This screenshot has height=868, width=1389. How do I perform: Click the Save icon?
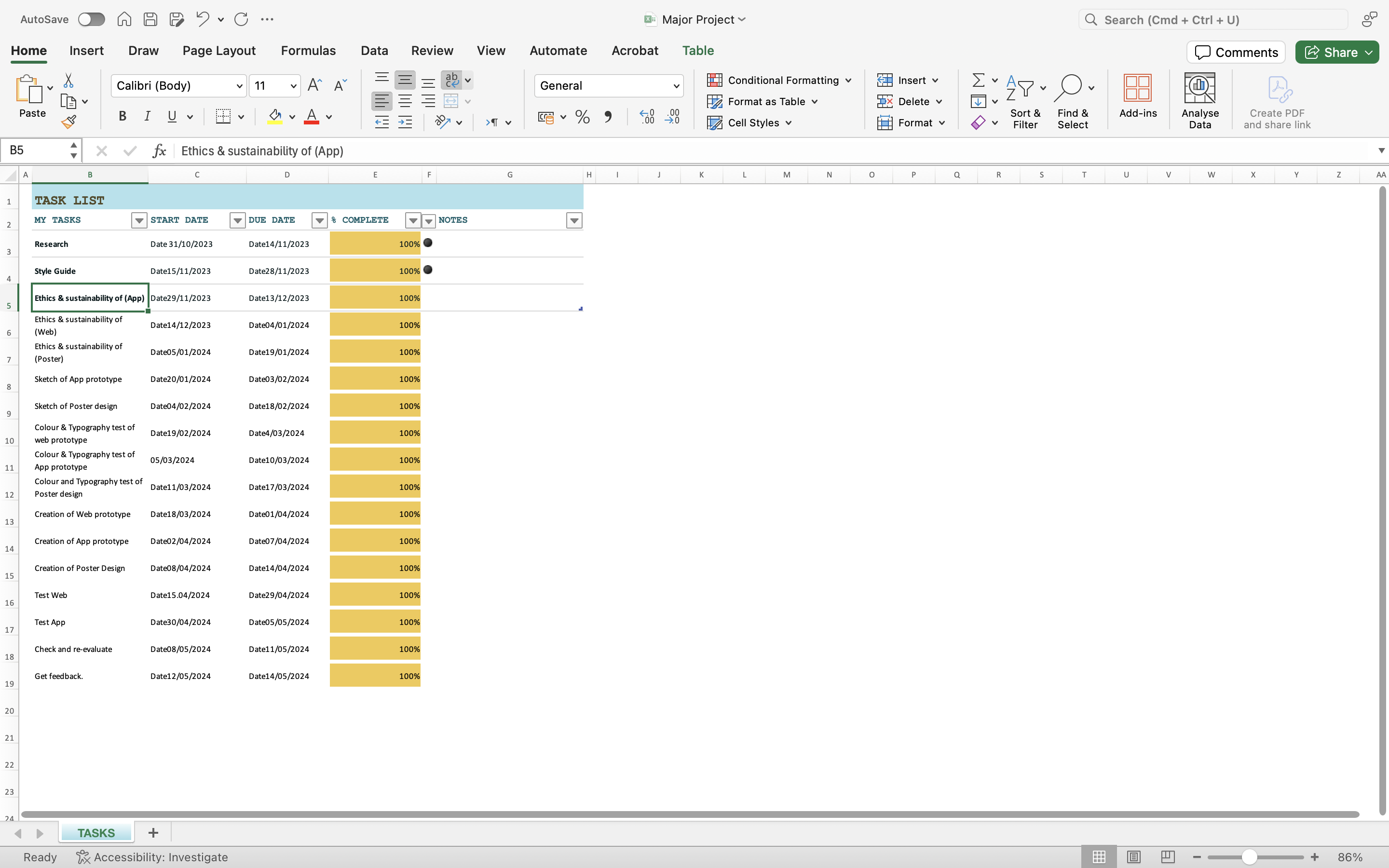(x=150, y=19)
